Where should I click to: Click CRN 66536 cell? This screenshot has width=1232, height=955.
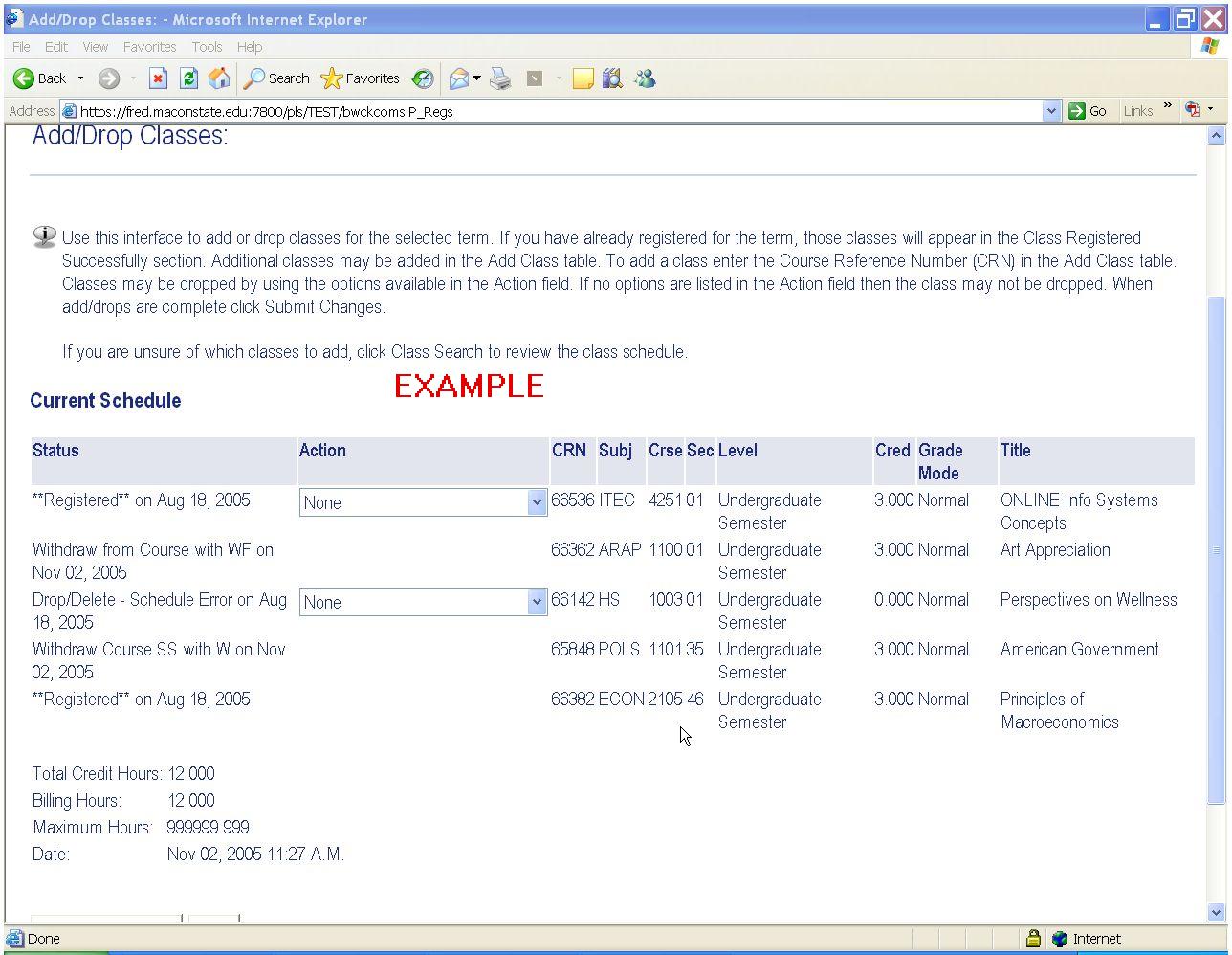573,500
